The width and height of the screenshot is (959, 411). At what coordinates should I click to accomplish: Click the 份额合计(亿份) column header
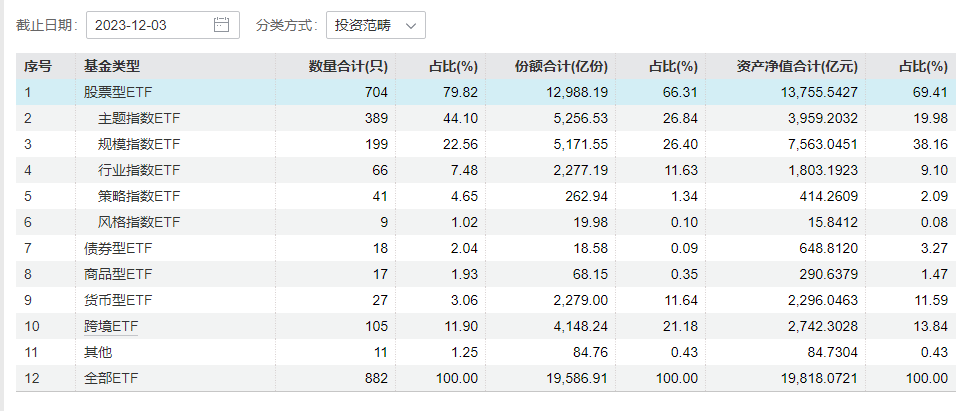point(561,66)
